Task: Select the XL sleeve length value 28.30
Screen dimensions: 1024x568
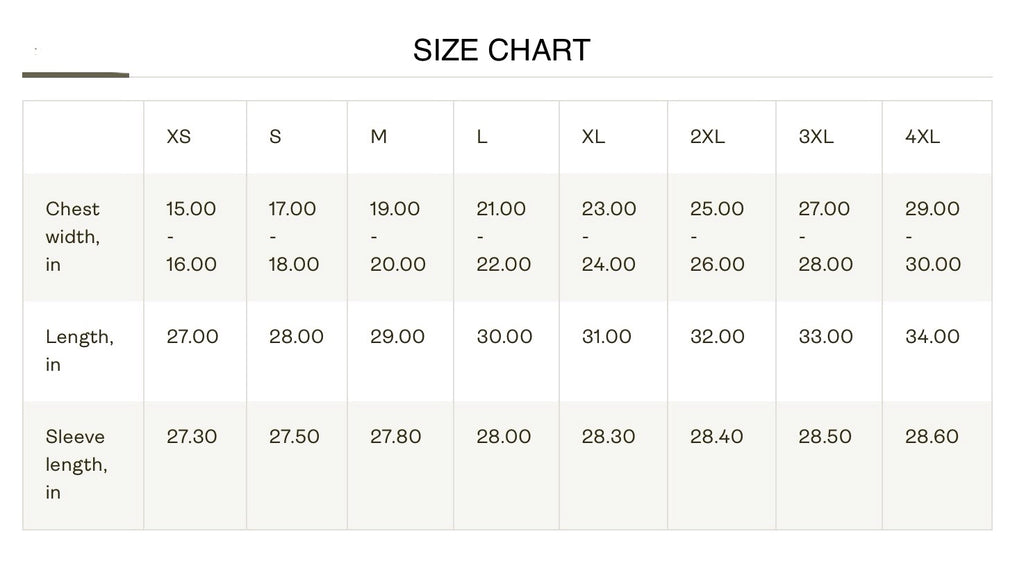Action: 608,437
